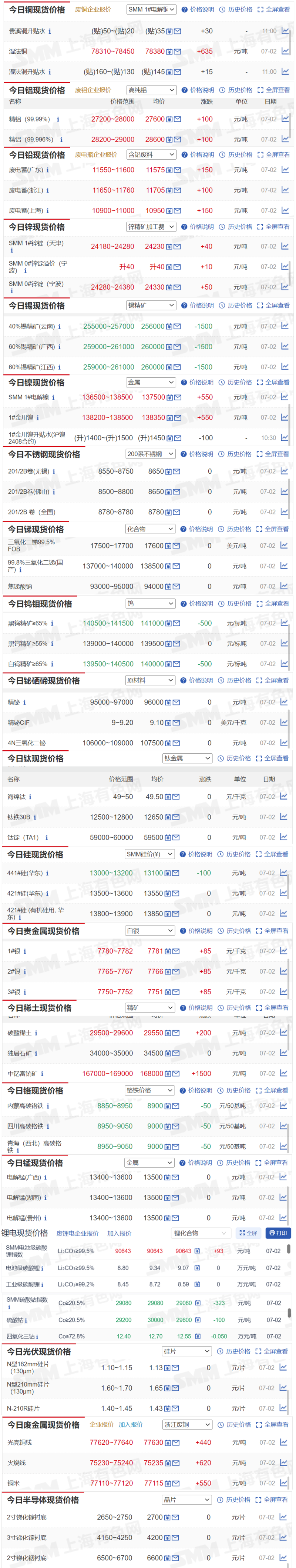Screen dimensions: 296x1568
Task: Click info icon next to 精铋
Action: (25, 703)
